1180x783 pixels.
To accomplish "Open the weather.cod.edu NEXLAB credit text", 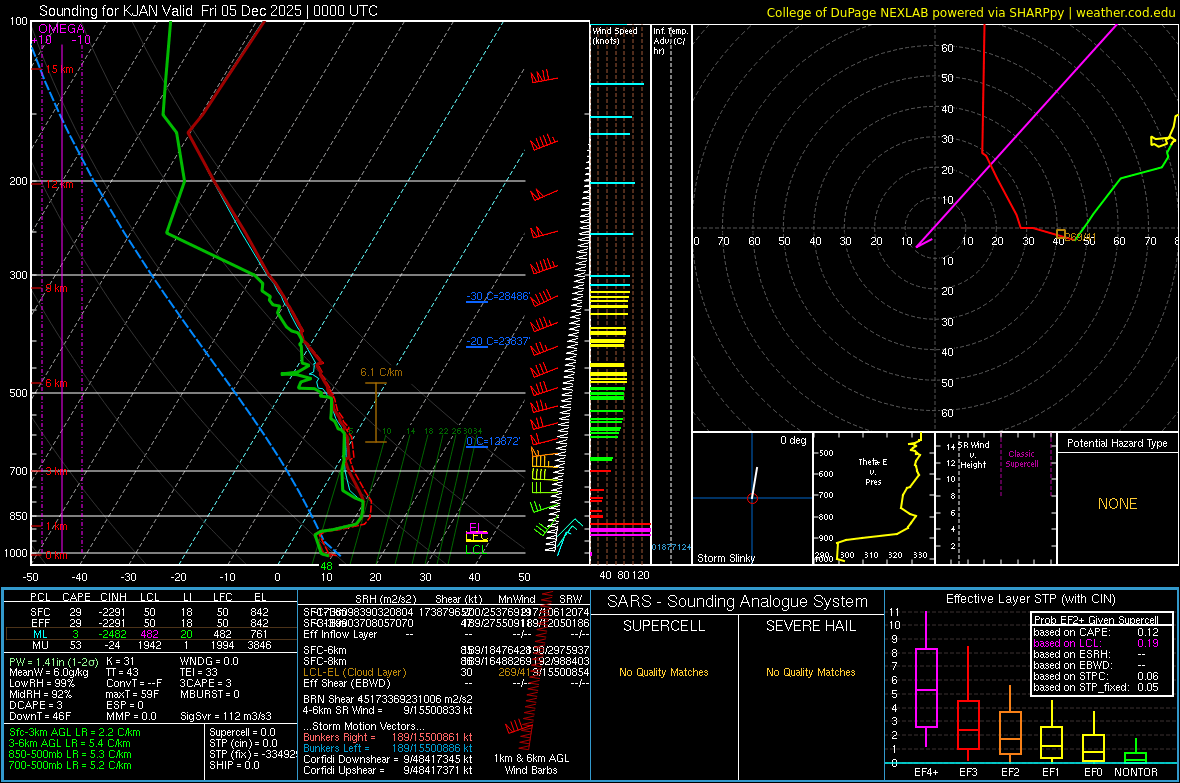I will [970, 12].
